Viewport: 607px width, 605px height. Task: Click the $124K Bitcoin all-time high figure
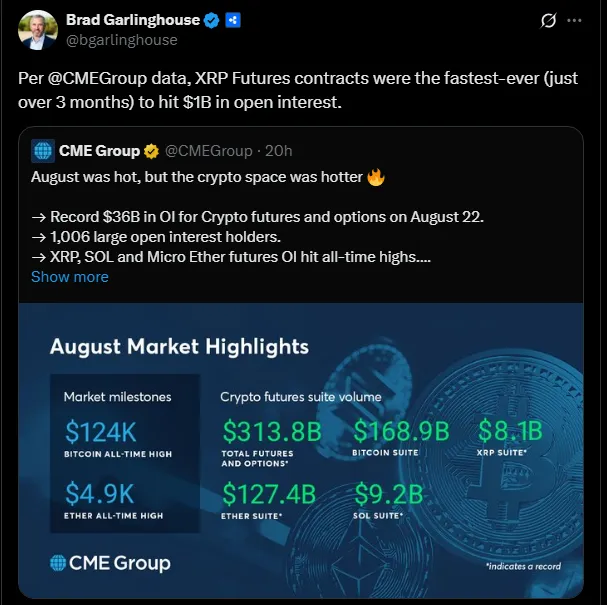click(101, 432)
